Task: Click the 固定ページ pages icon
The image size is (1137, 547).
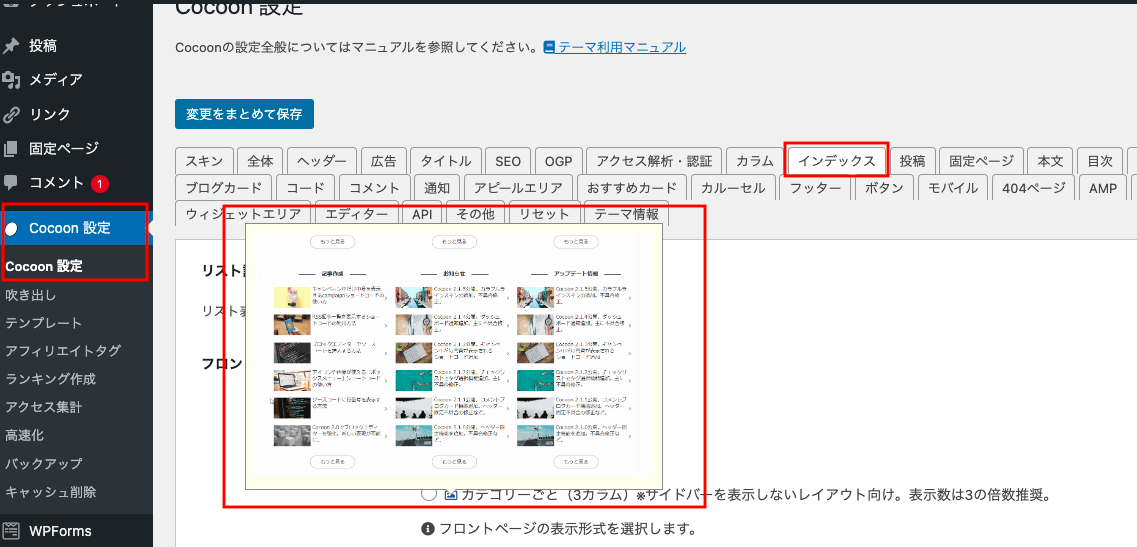Action: [11, 149]
